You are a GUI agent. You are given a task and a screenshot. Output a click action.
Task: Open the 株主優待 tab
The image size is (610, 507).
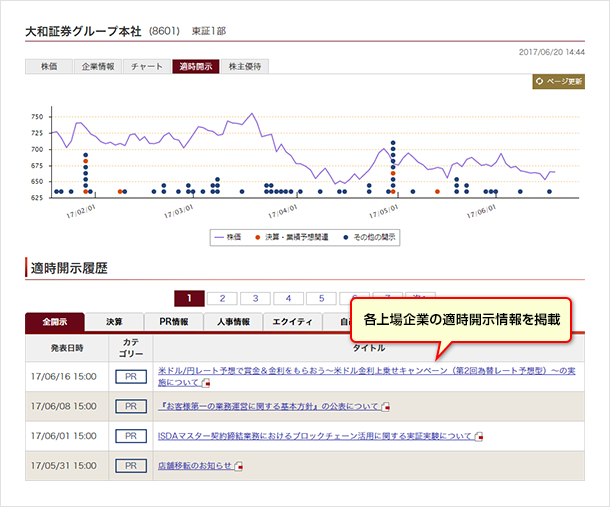pyautogui.click(x=245, y=67)
